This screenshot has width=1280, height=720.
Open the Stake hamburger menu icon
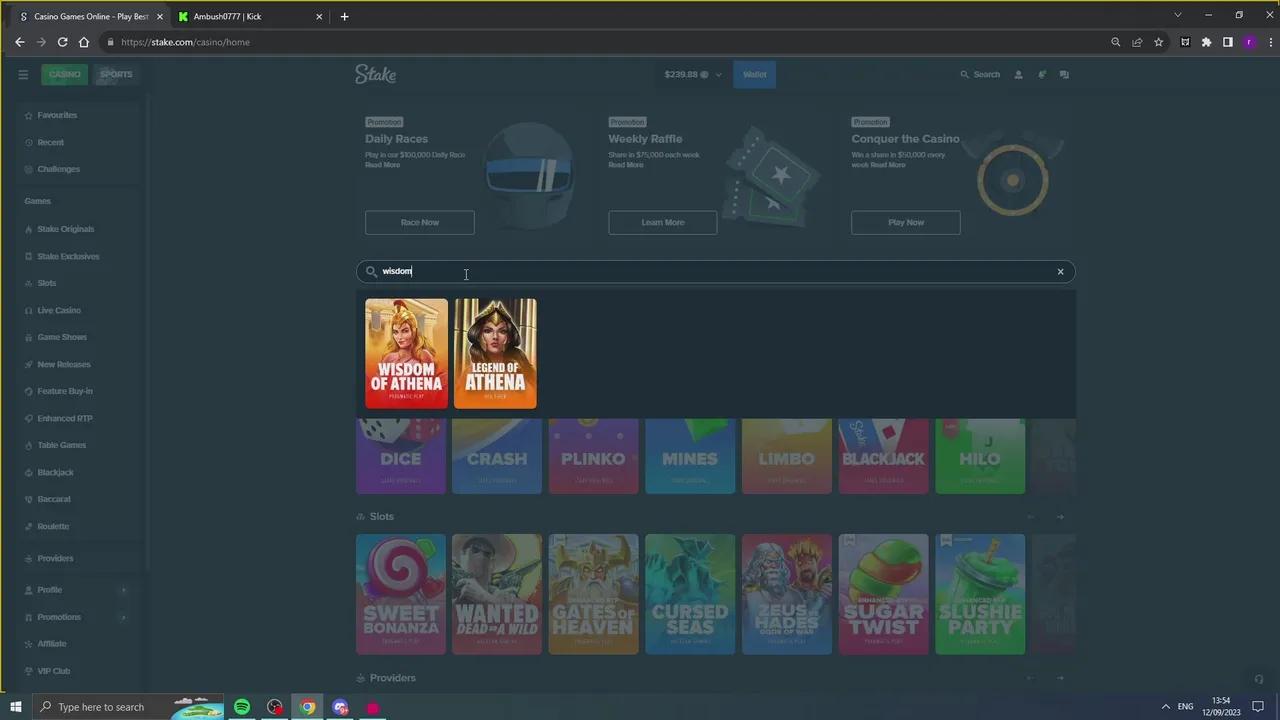coord(23,74)
